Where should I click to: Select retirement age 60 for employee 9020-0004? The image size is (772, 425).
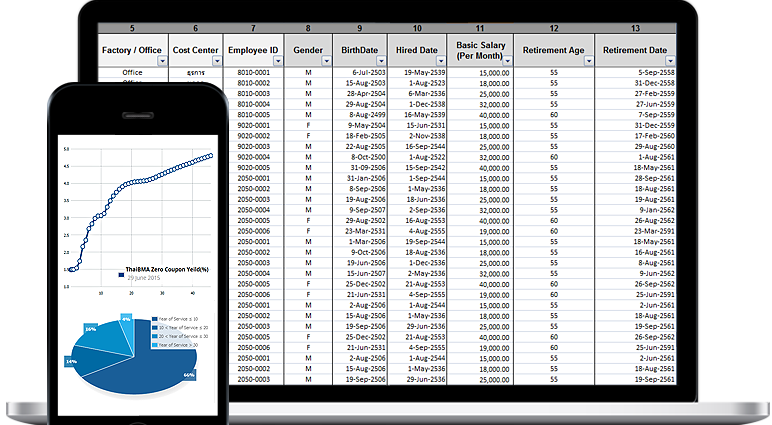tap(554, 157)
